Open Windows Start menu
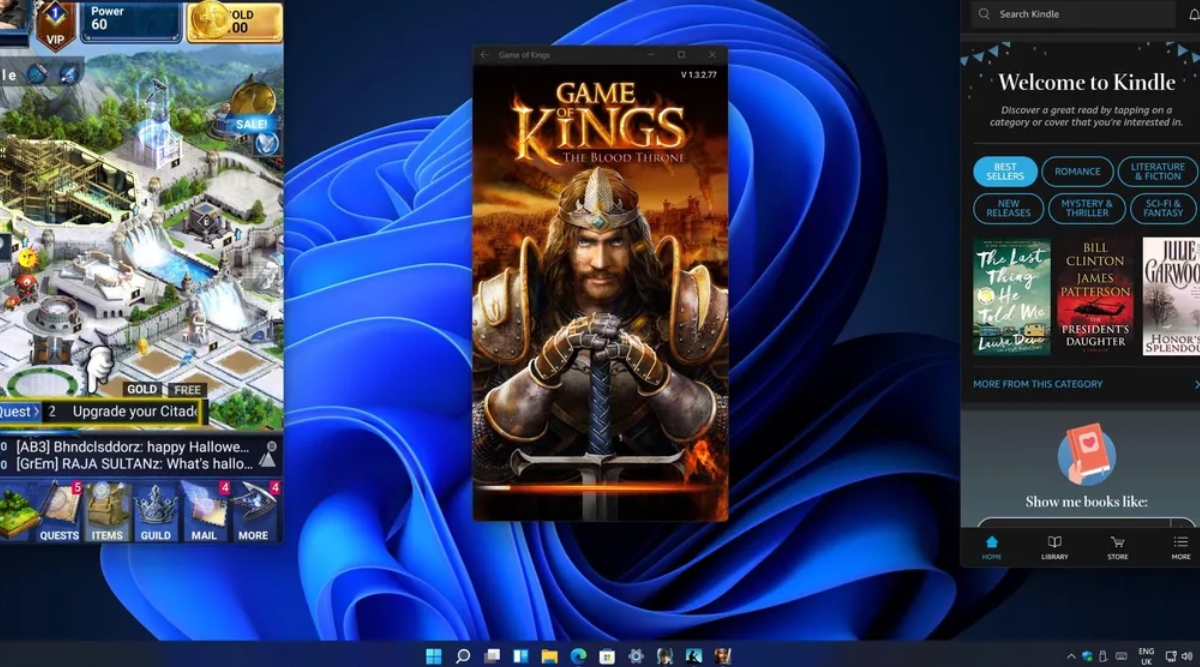1200x667 pixels. pos(434,656)
